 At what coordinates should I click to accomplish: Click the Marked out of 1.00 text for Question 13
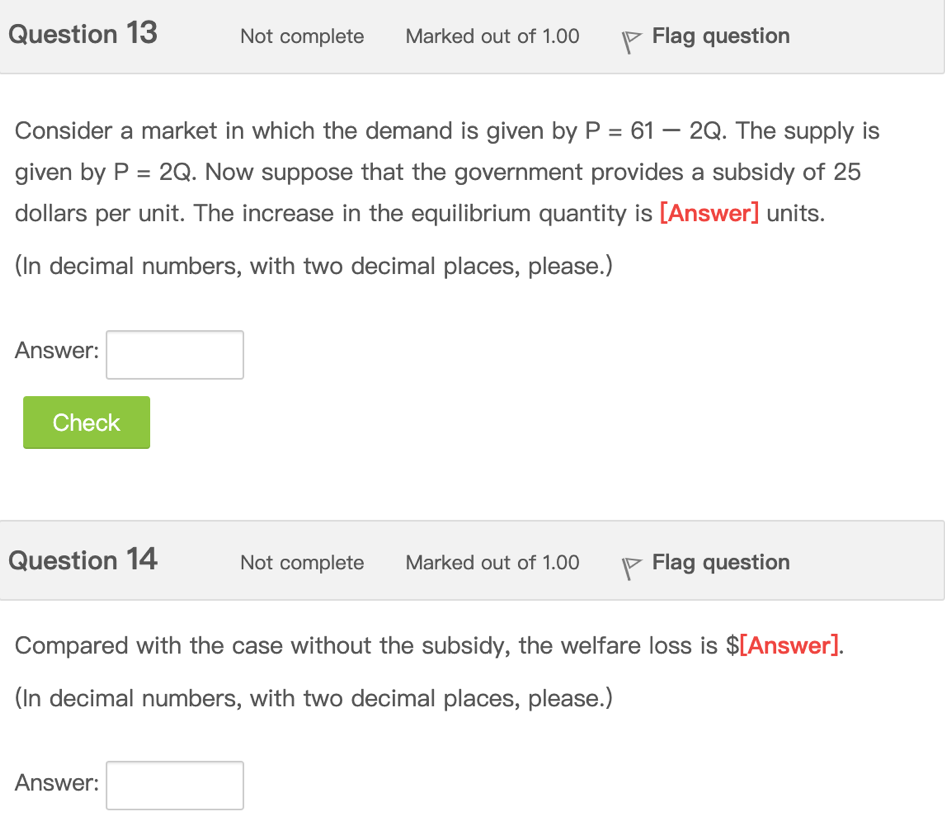click(492, 36)
